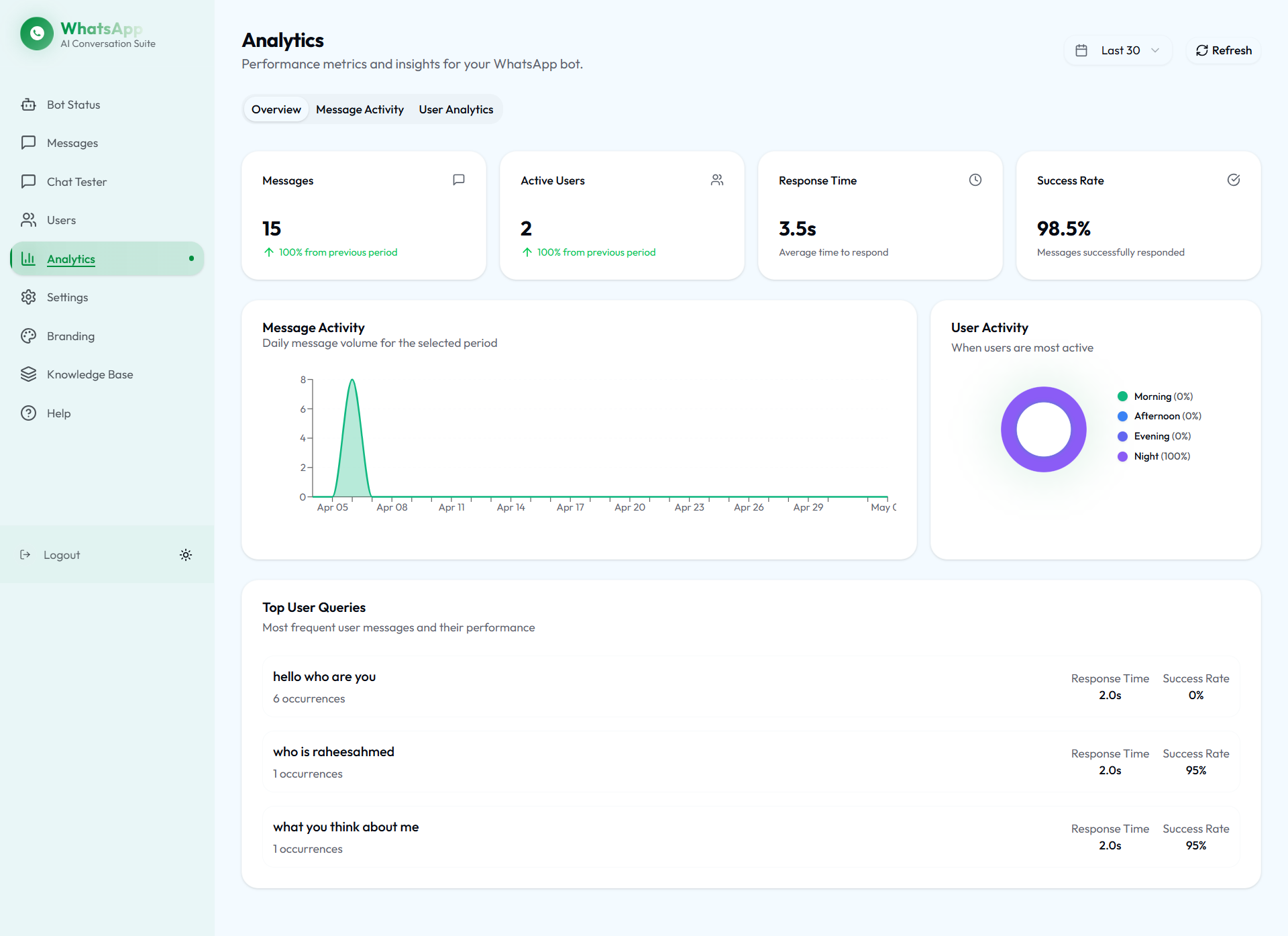
Task: Click the WhatsApp phone logo icon
Action: [37, 34]
